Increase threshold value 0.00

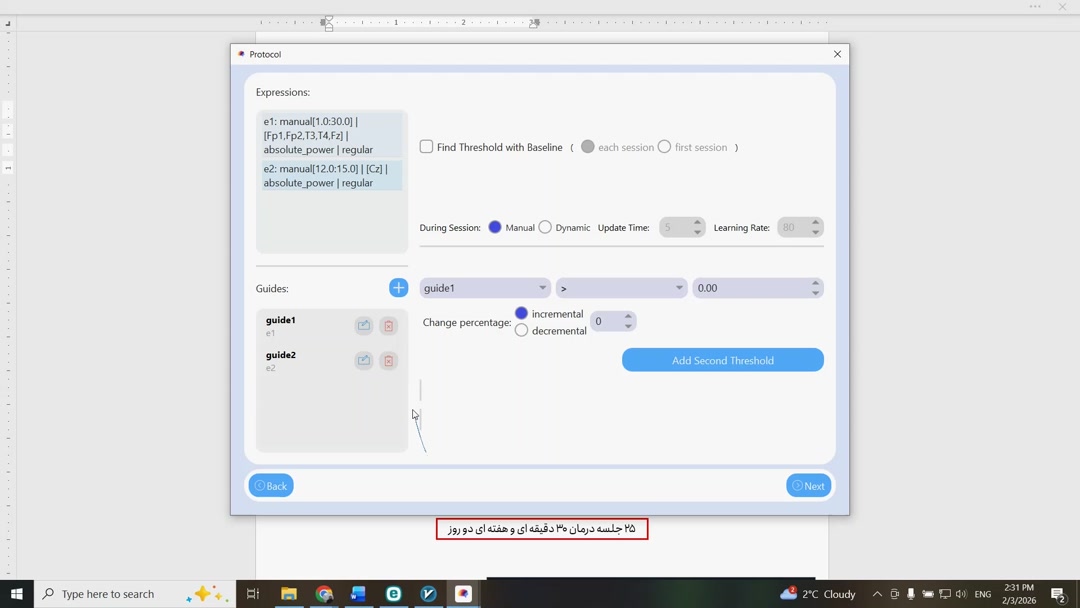(x=815, y=283)
